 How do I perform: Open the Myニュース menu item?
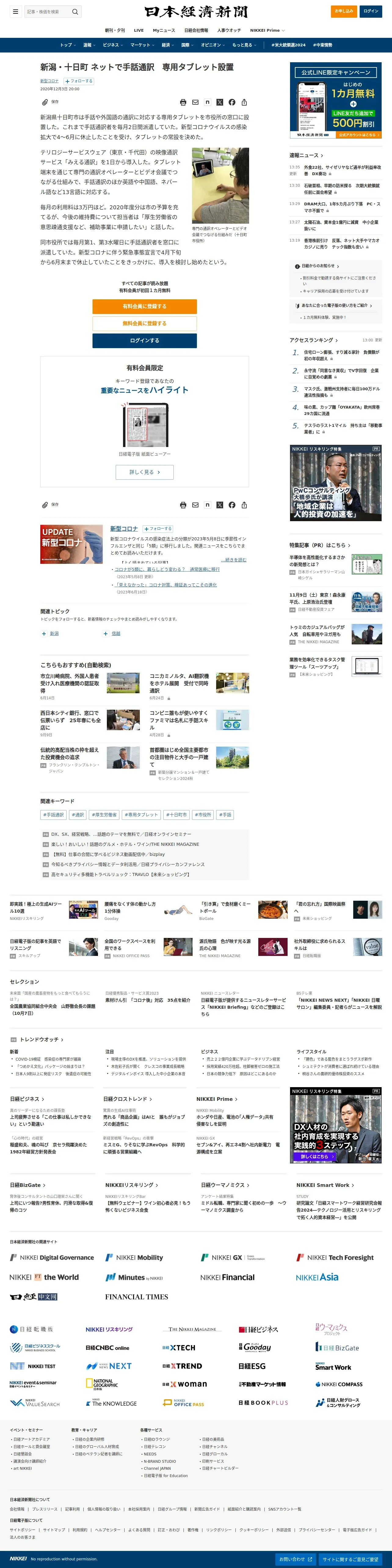point(164,31)
